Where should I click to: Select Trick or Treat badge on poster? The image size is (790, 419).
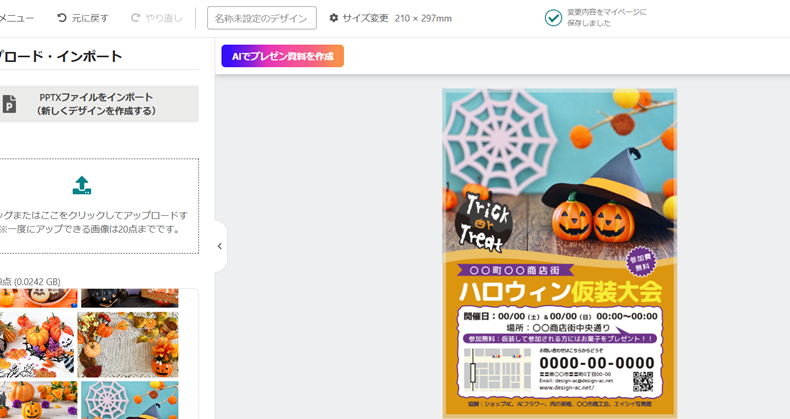(x=484, y=222)
